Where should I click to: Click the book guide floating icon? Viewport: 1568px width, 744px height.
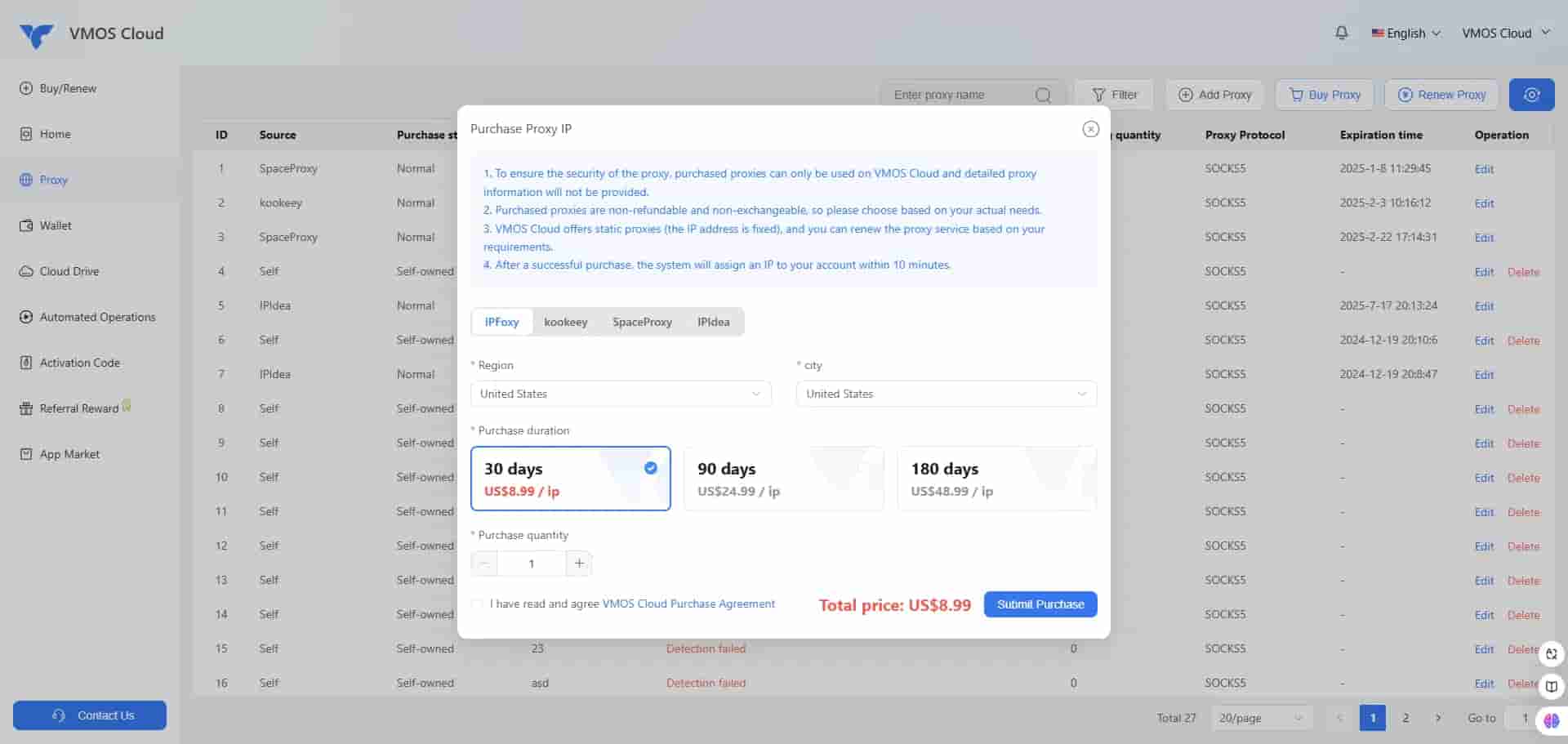[1552, 686]
